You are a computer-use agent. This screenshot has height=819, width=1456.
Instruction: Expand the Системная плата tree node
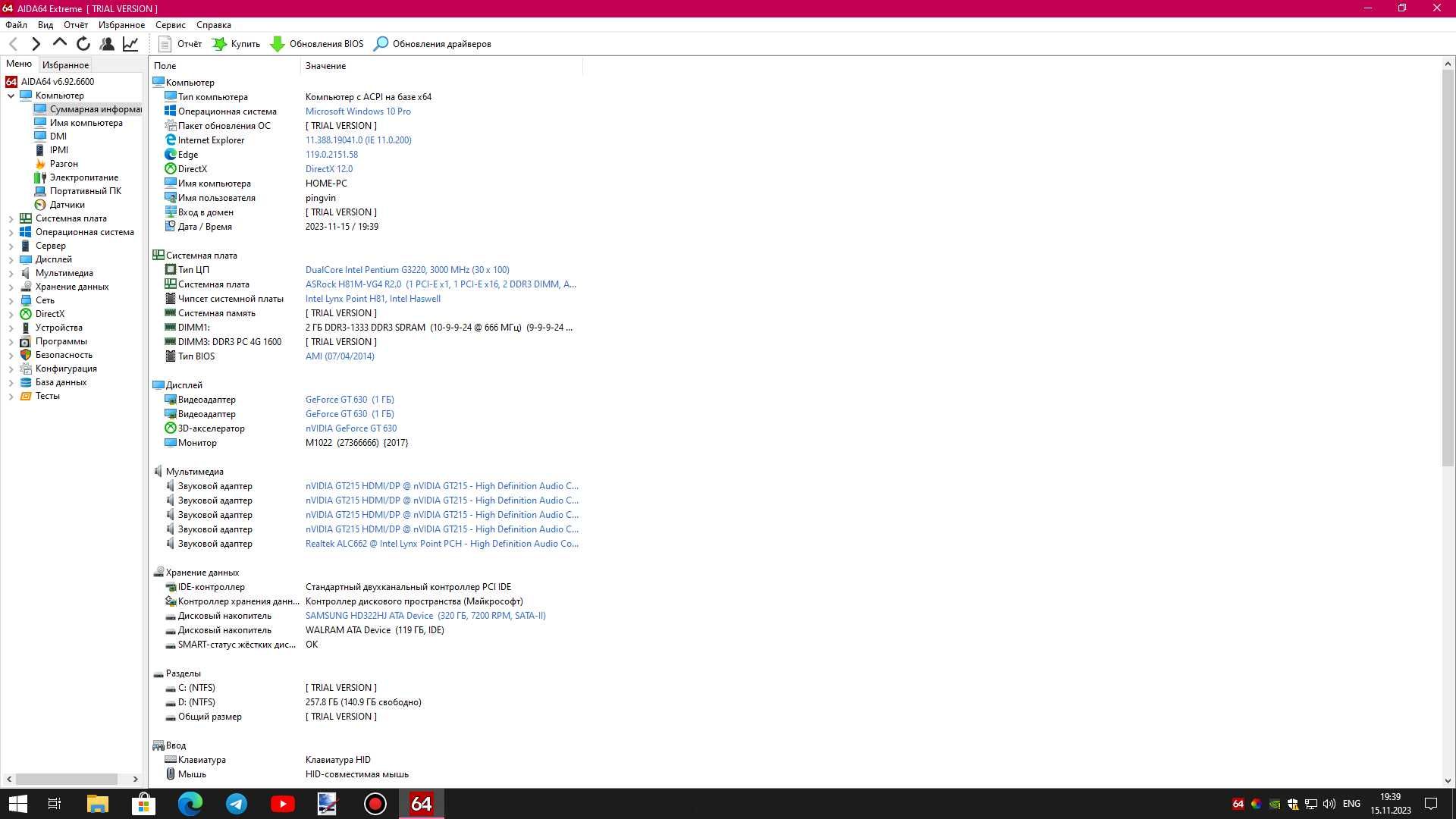pos(11,218)
